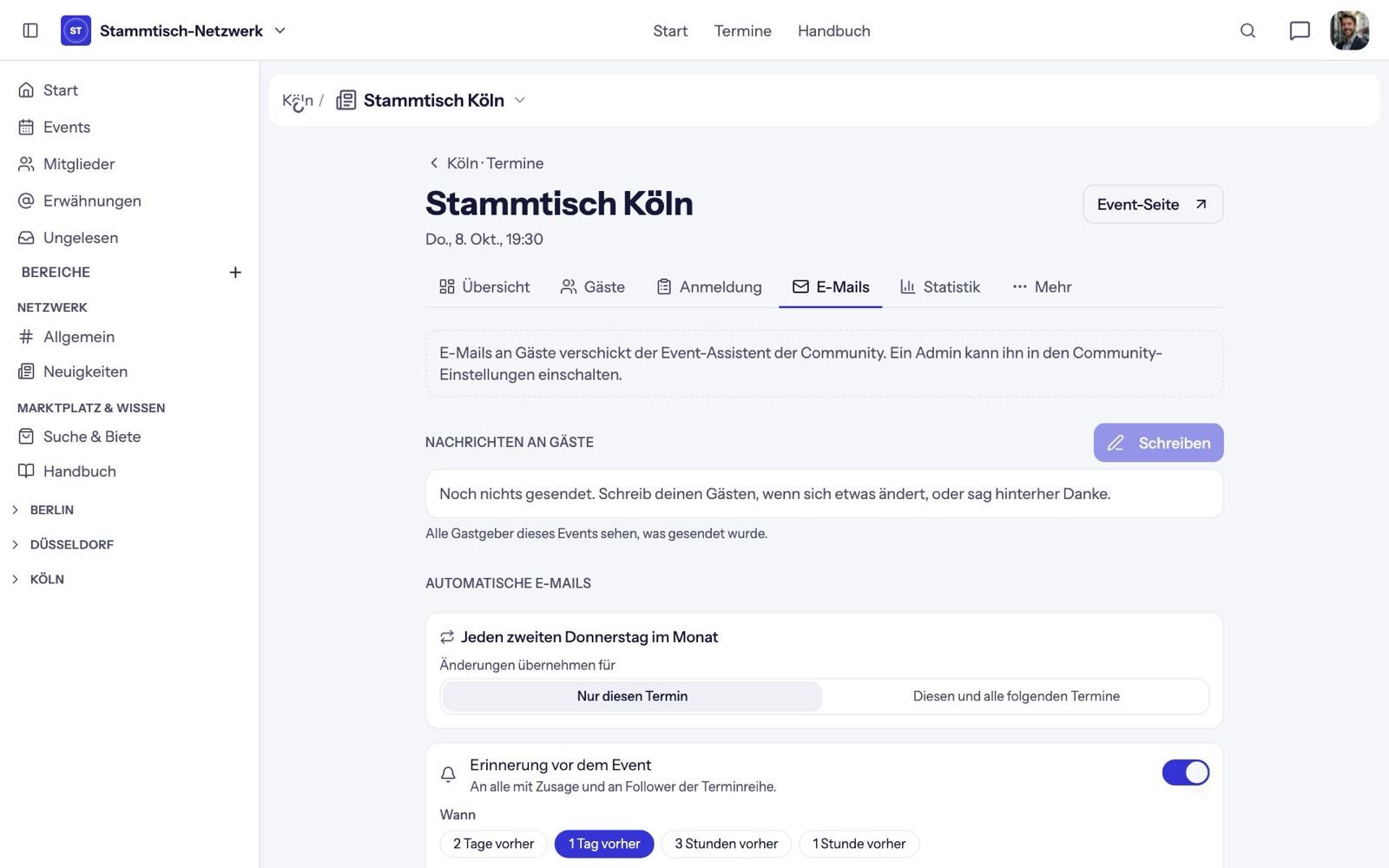Viewport: 1389px width, 868px height.
Task: Select the E-Mails tab
Action: [831, 286]
